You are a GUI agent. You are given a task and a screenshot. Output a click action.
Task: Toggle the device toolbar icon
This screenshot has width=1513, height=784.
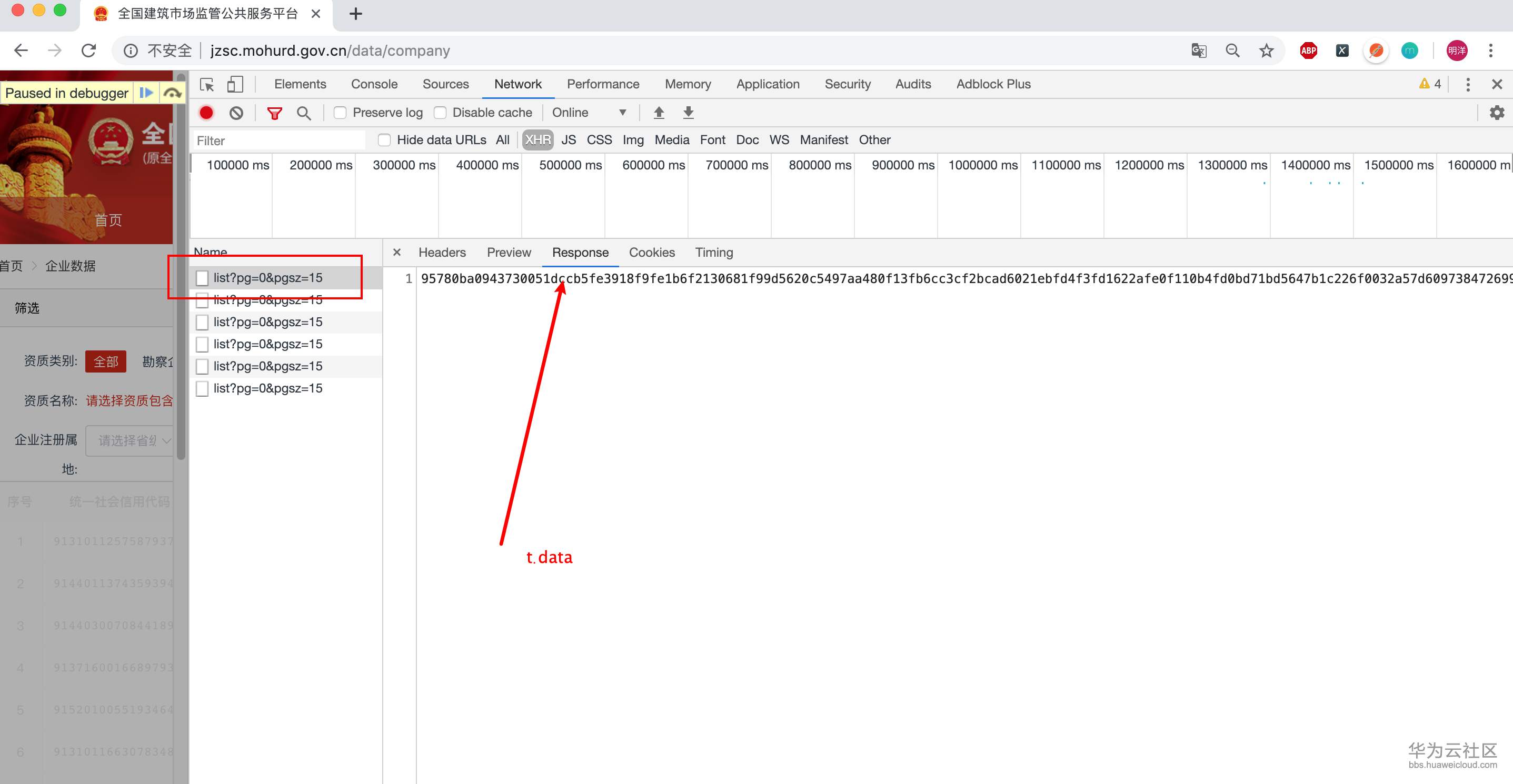point(235,85)
